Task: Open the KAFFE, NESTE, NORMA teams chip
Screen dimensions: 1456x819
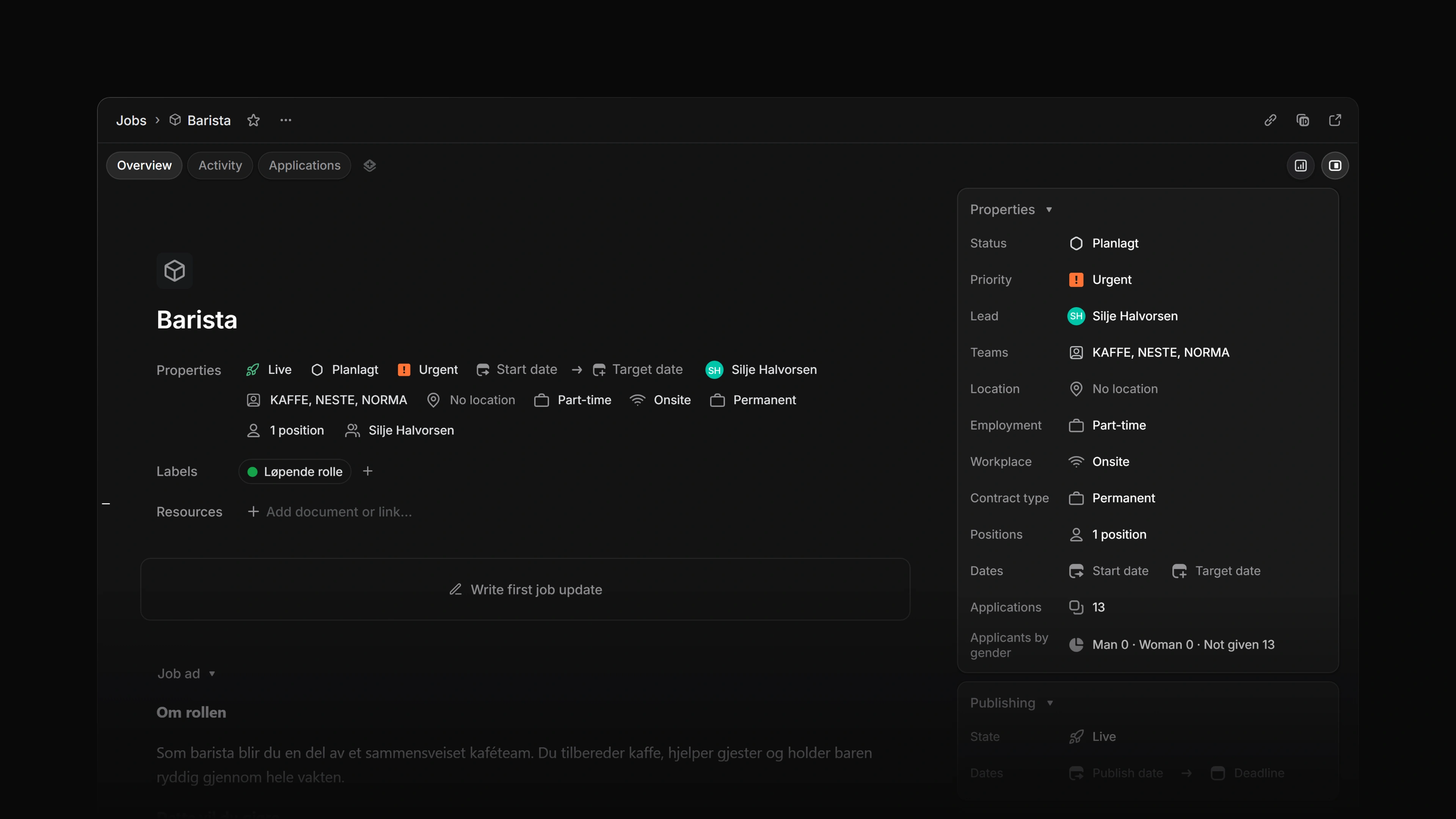Action: point(327,400)
